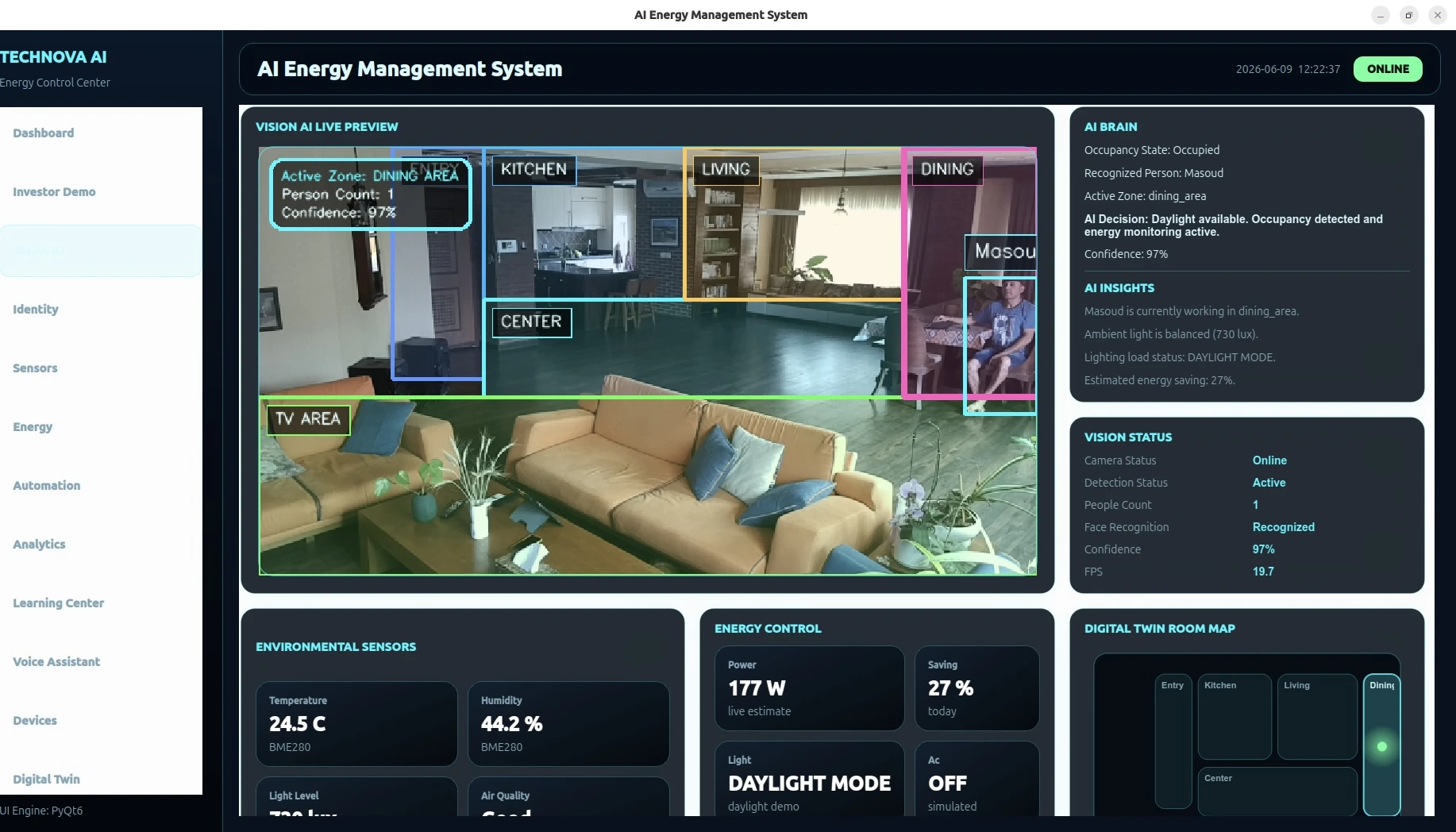Click "Active Zone: dining_area" in AI Brain

(1145, 196)
